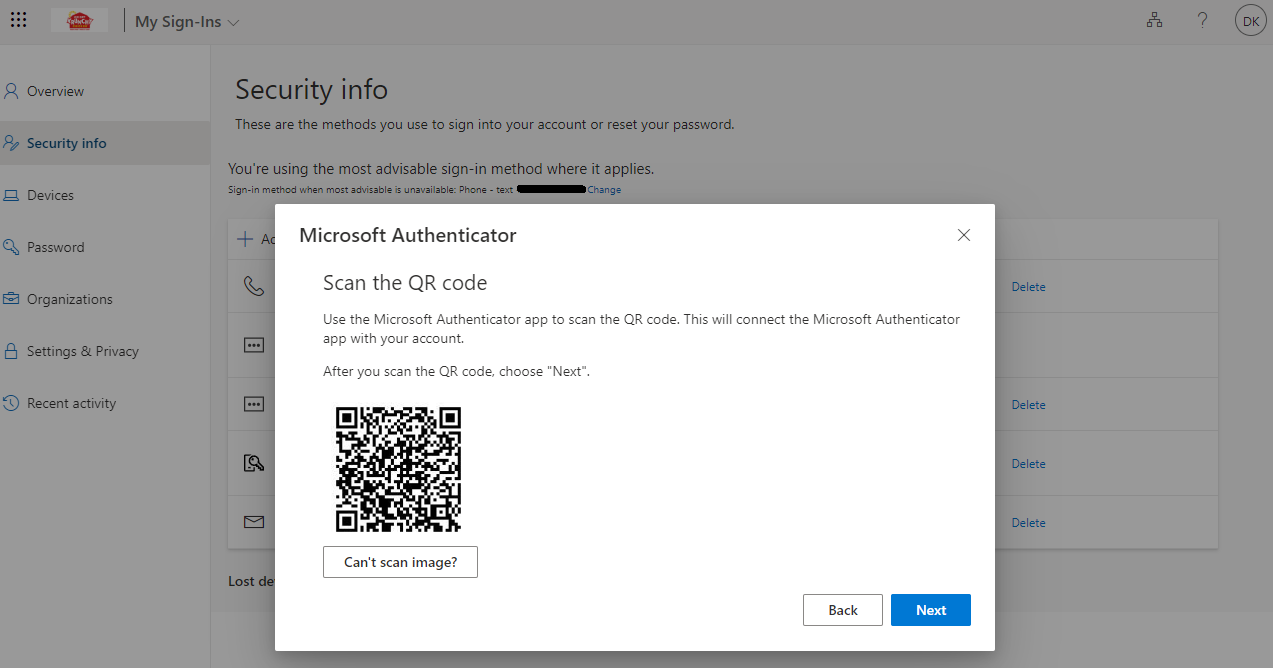1273x668 pixels.
Task: Open the app launcher grid icon
Action: coord(19,21)
